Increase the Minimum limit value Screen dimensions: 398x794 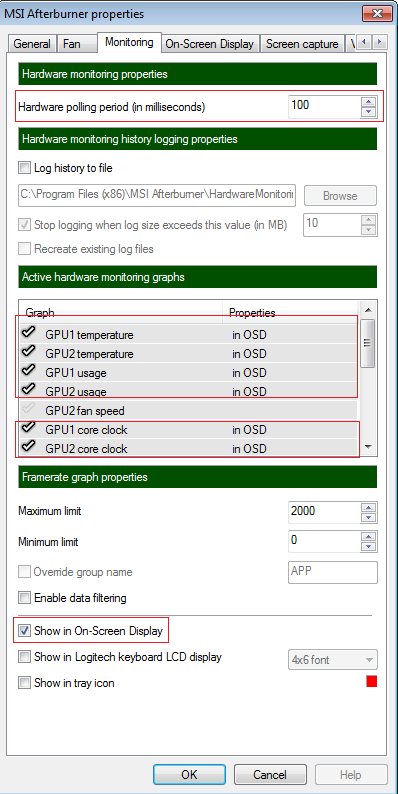pyautogui.click(x=369, y=537)
